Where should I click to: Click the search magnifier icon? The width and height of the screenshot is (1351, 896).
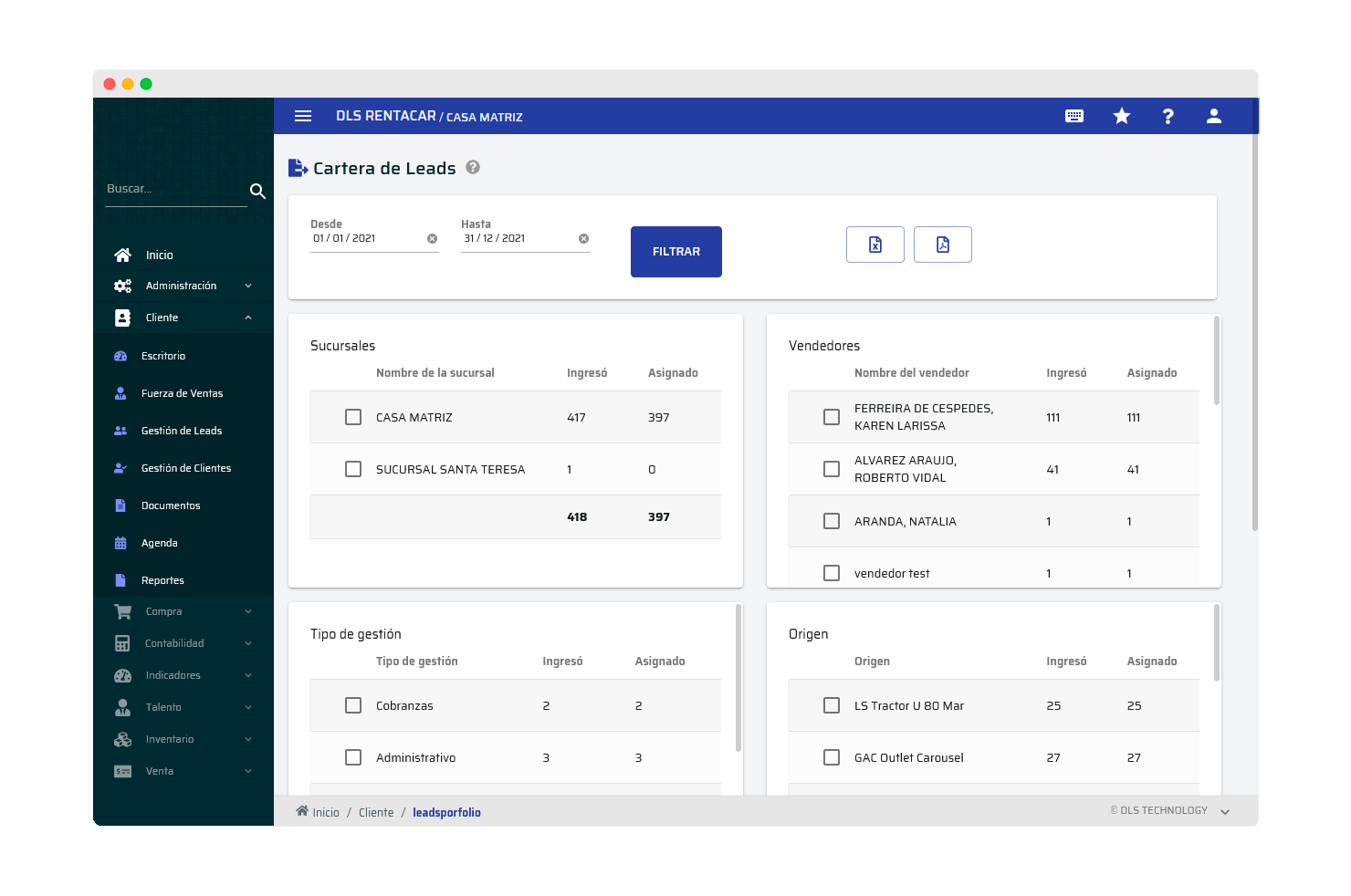pyautogui.click(x=257, y=191)
